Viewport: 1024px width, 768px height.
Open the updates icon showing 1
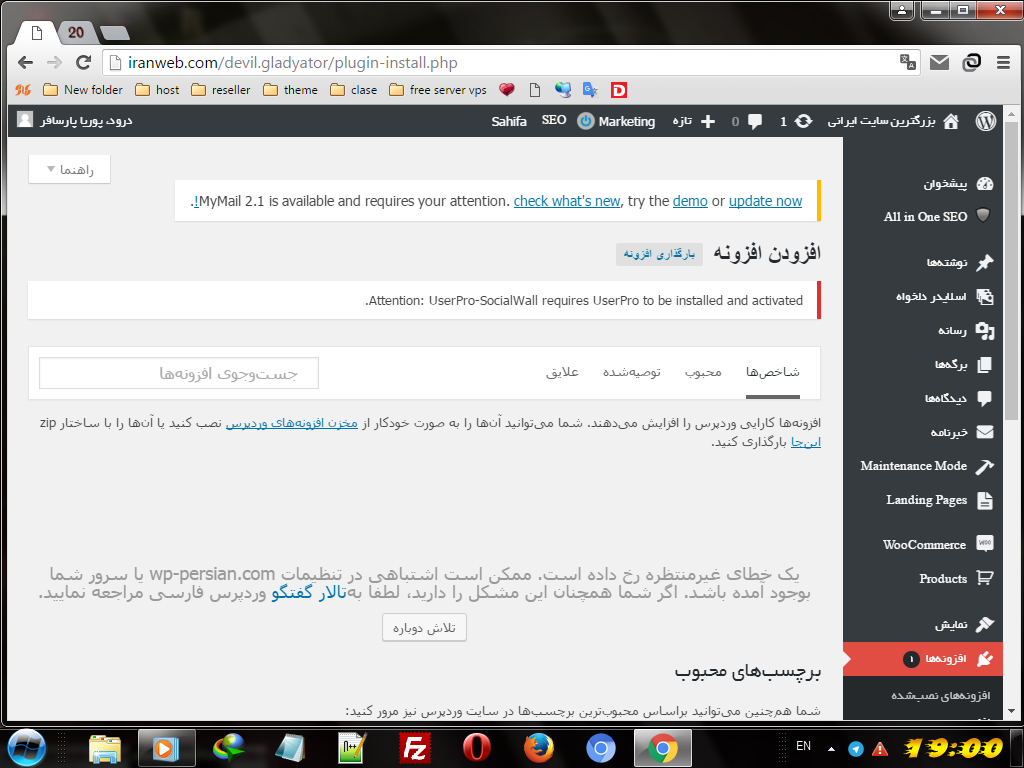click(x=804, y=121)
